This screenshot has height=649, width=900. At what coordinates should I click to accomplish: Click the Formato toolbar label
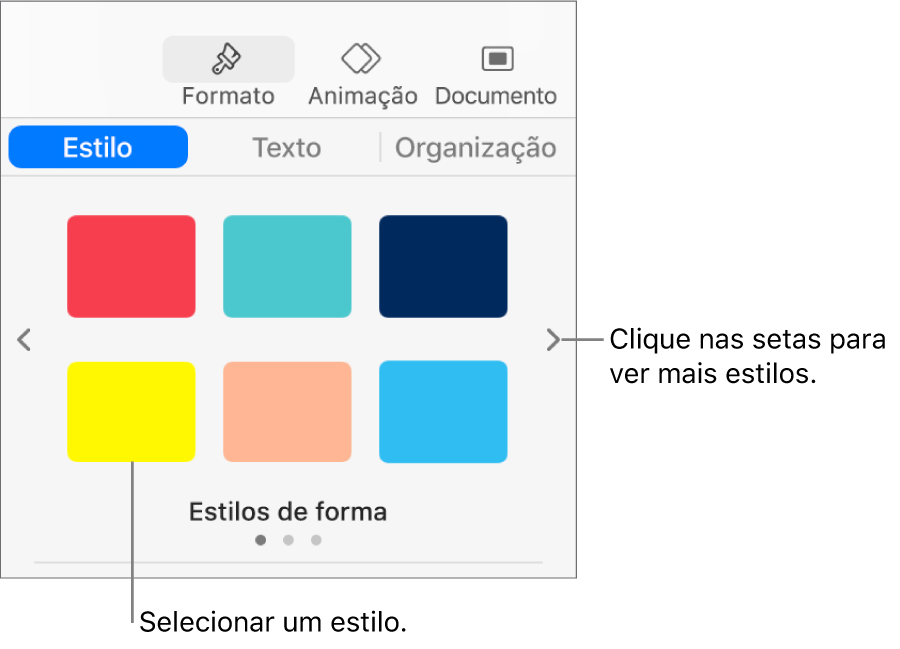point(228,96)
